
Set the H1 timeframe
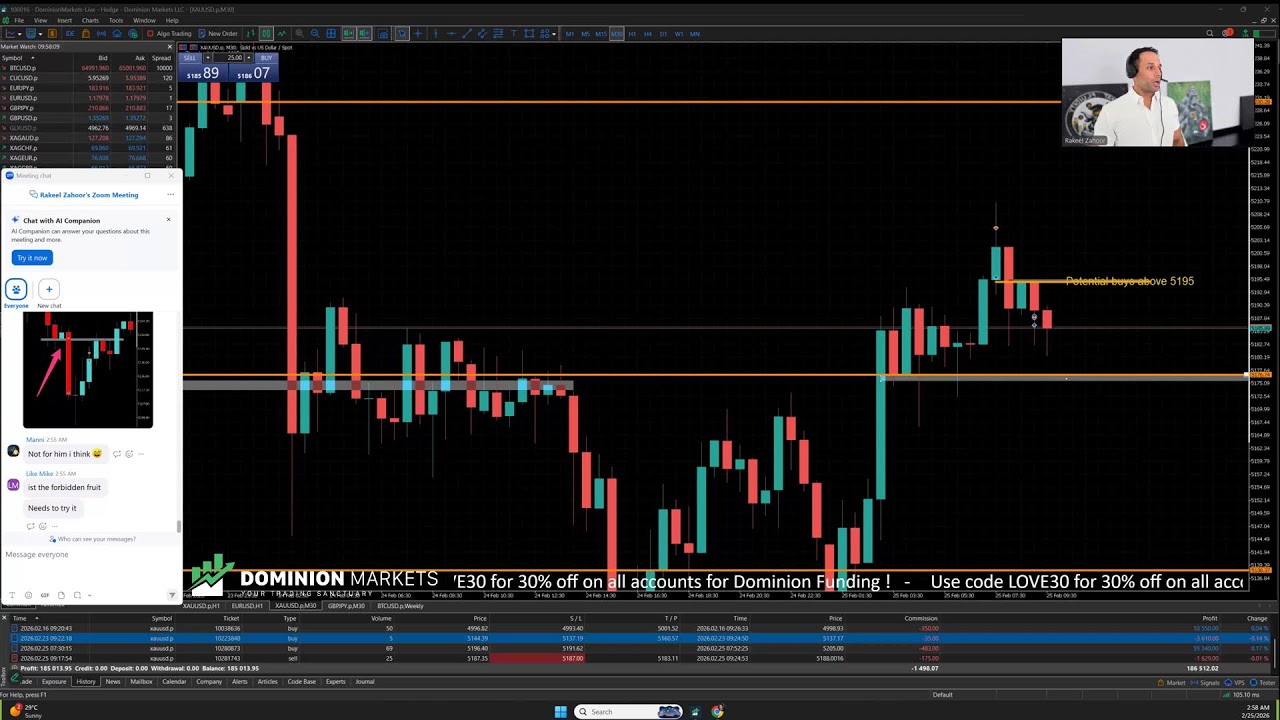633,33
